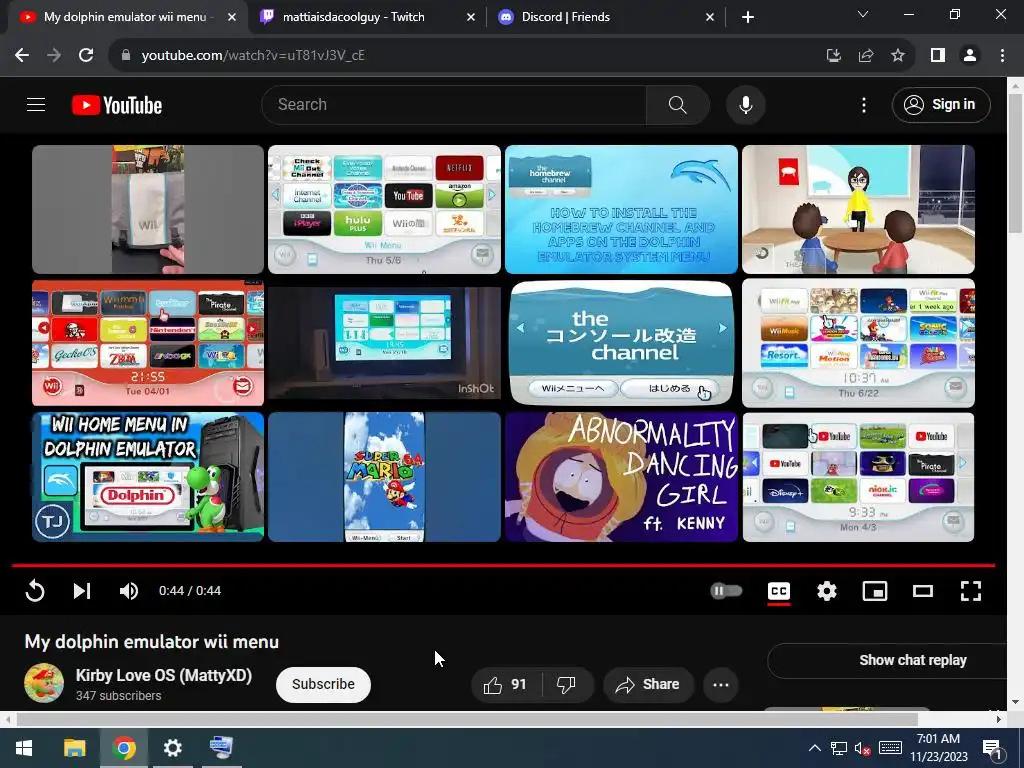The height and width of the screenshot is (768, 1024).
Task: Click the video progress bar
Action: [503, 565]
